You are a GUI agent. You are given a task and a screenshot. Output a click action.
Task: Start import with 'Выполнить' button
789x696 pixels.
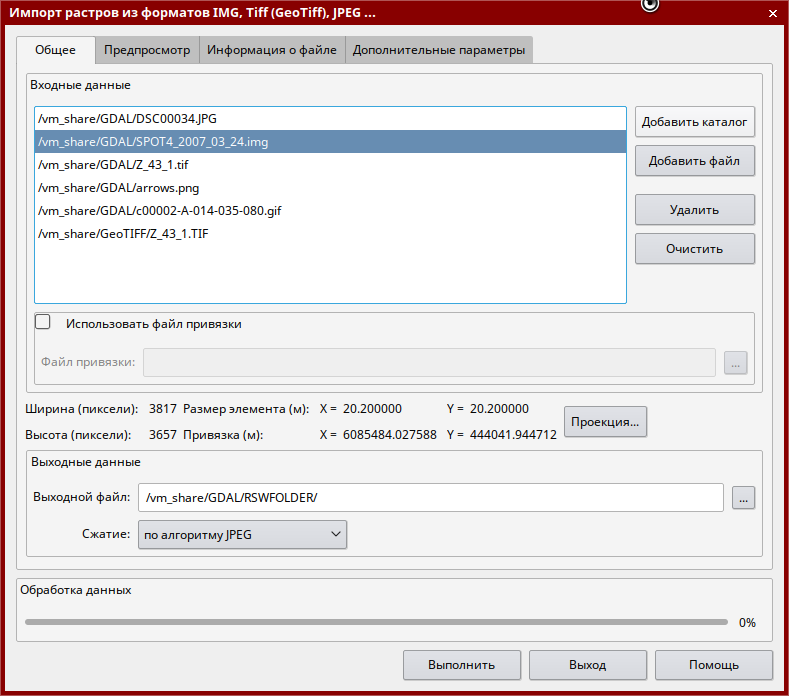click(461, 665)
